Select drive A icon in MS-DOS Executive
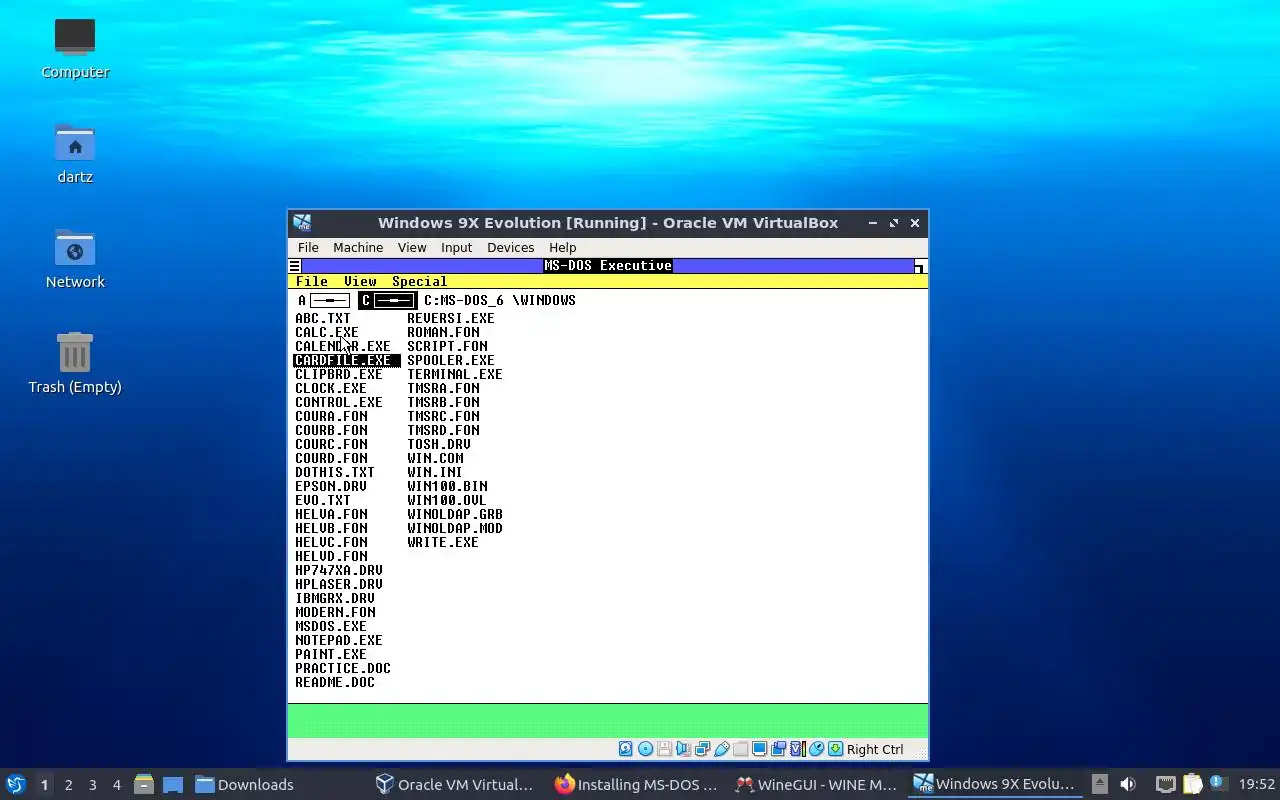1280x800 pixels. 324,300
